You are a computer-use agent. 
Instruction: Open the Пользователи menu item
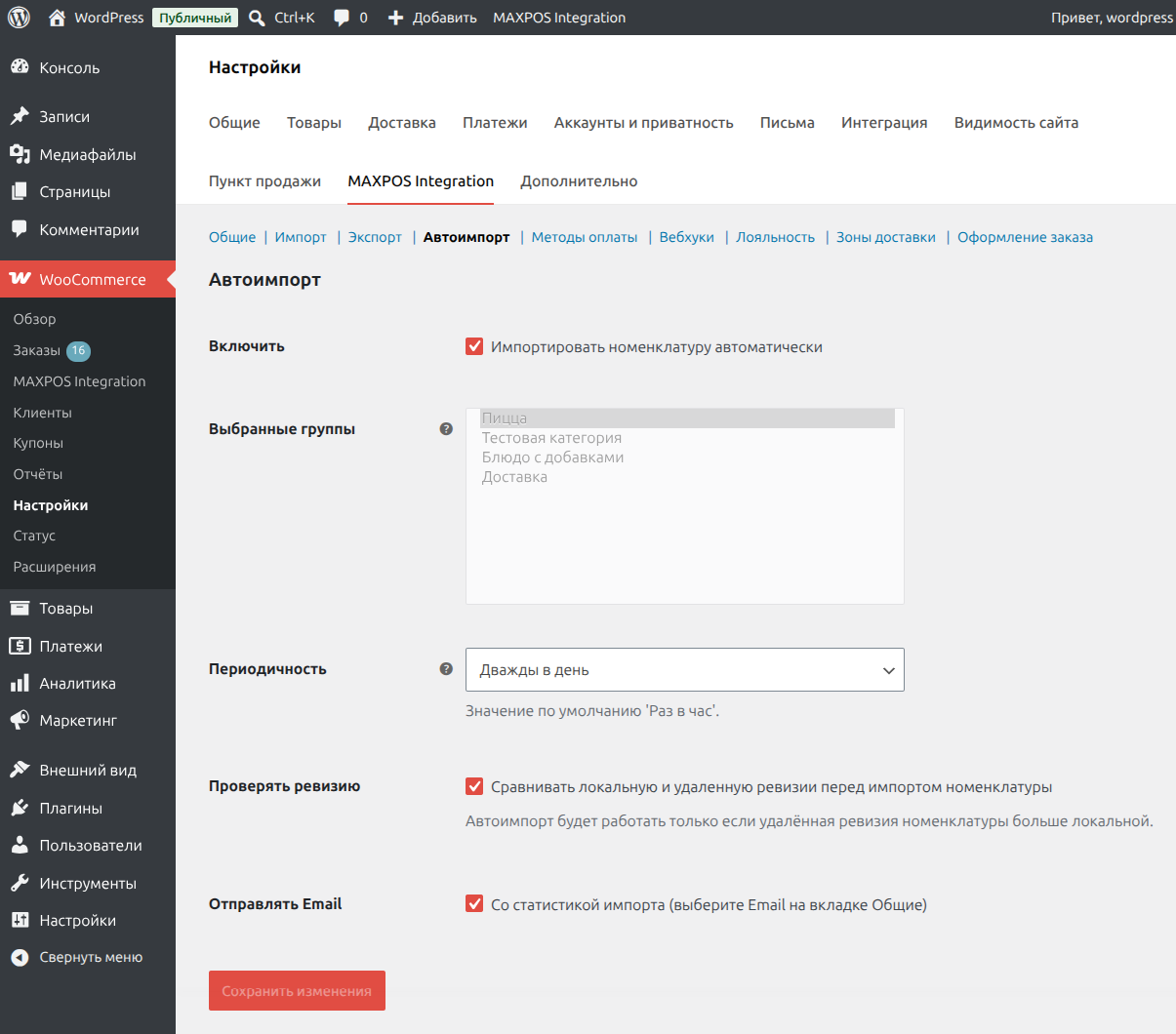pyautogui.click(x=88, y=846)
